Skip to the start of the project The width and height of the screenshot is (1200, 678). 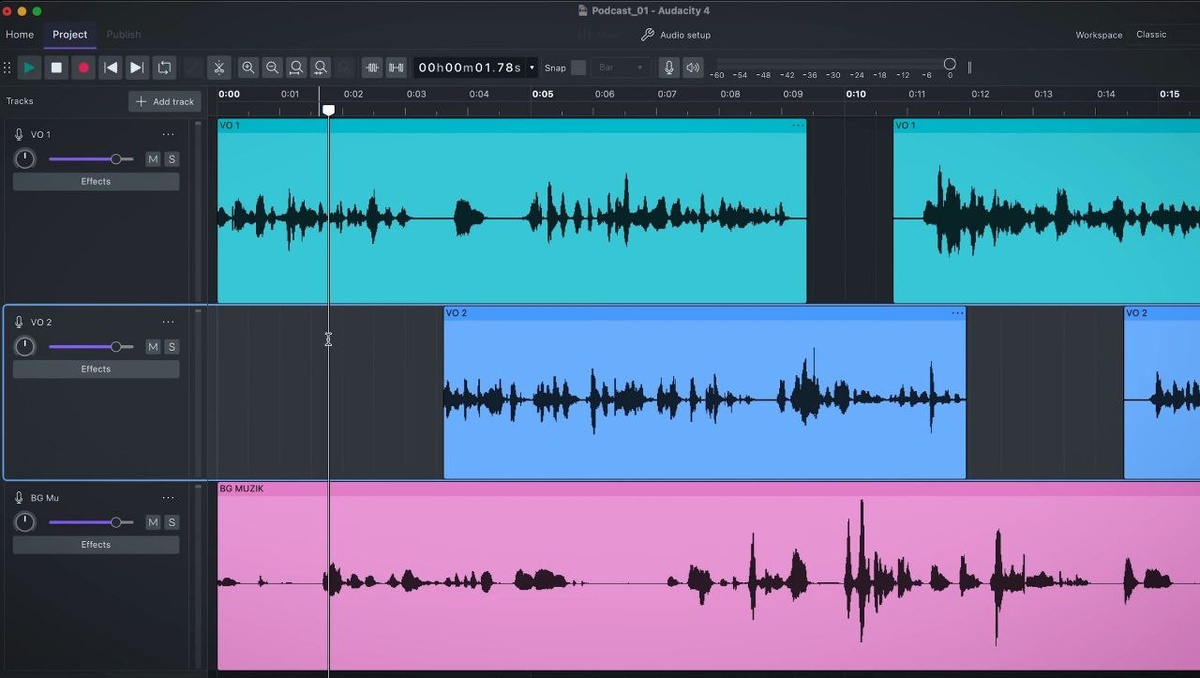pos(111,68)
